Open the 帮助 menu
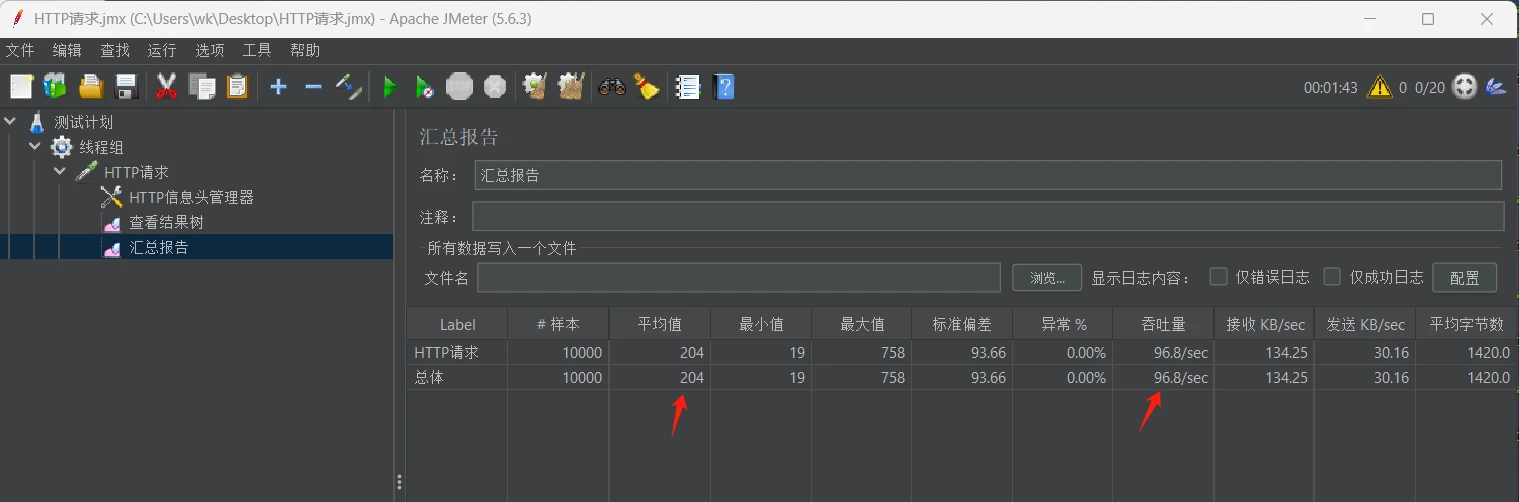The image size is (1519, 502). [305, 50]
